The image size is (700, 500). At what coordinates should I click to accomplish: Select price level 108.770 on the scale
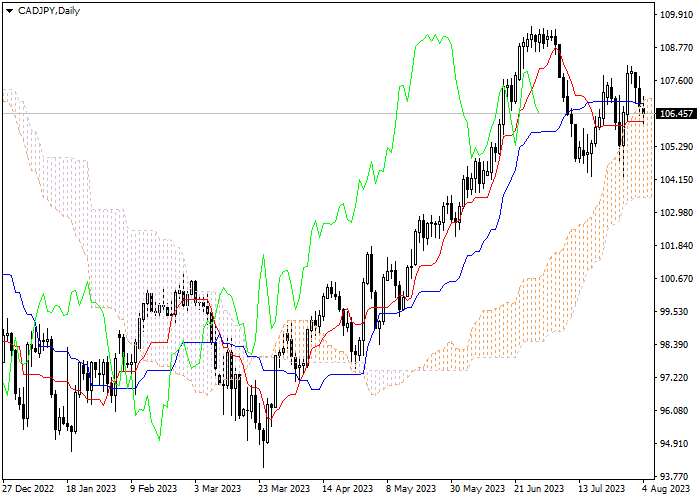click(x=676, y=48)
